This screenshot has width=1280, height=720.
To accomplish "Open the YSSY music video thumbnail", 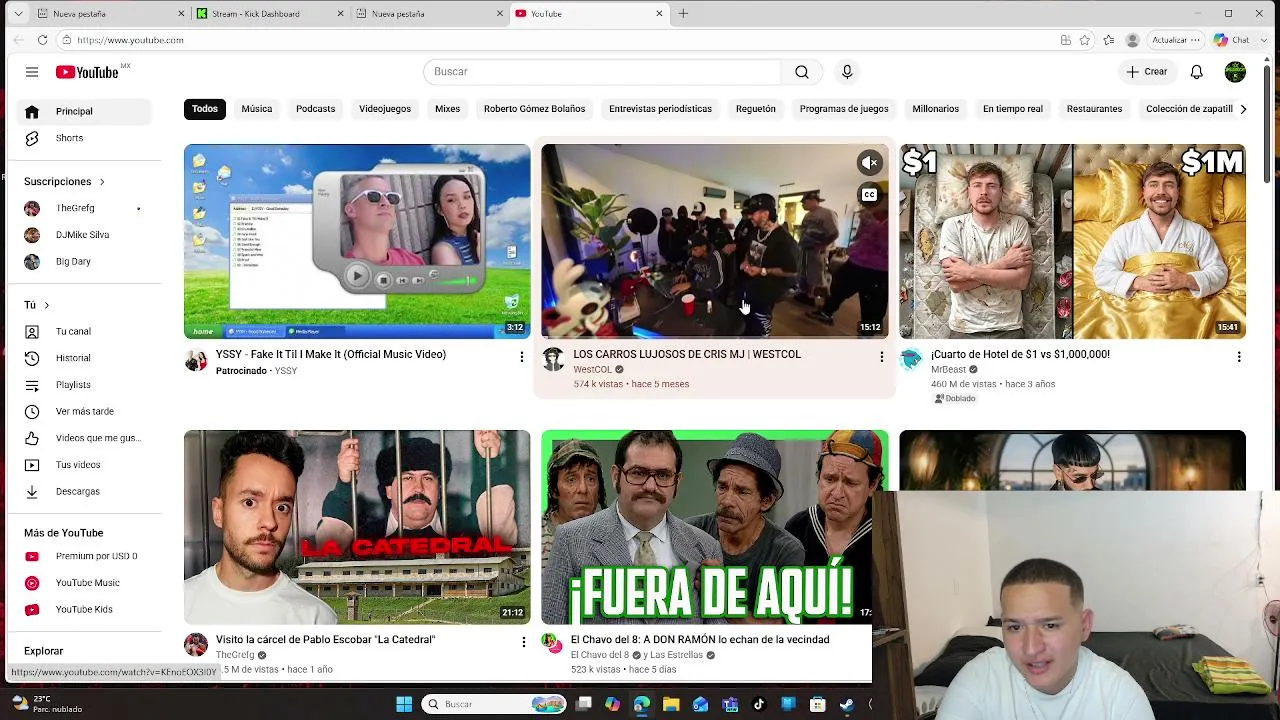I will point(357,241).
